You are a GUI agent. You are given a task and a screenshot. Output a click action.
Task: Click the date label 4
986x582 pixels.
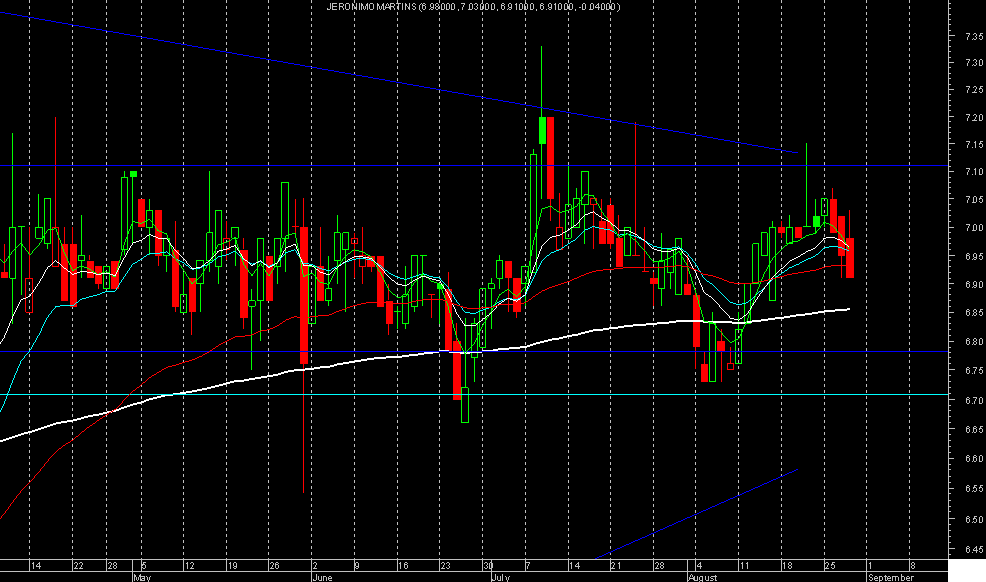click(x=699, y=566)
